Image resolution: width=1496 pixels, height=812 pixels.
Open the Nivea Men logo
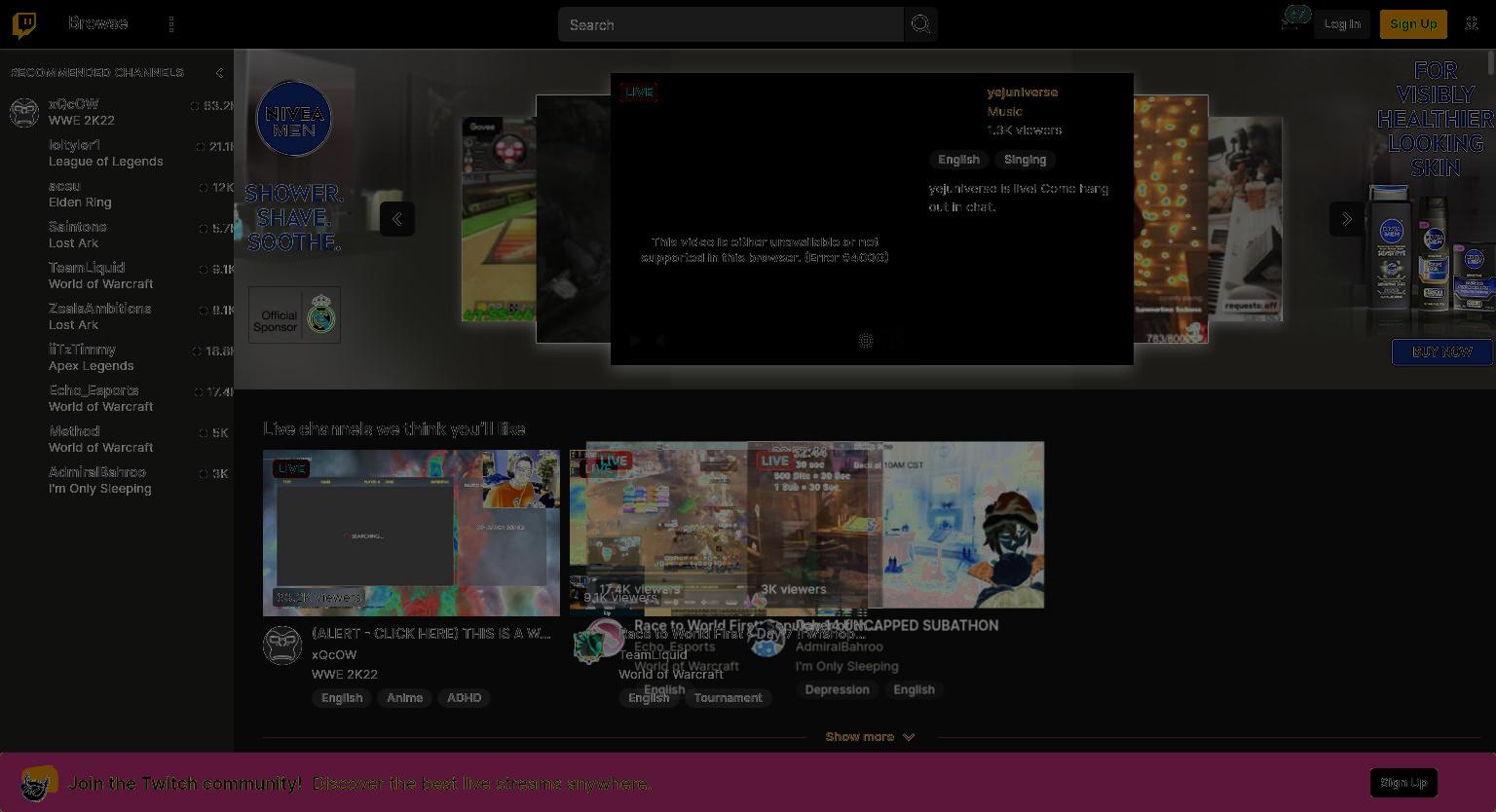(293, 118)
